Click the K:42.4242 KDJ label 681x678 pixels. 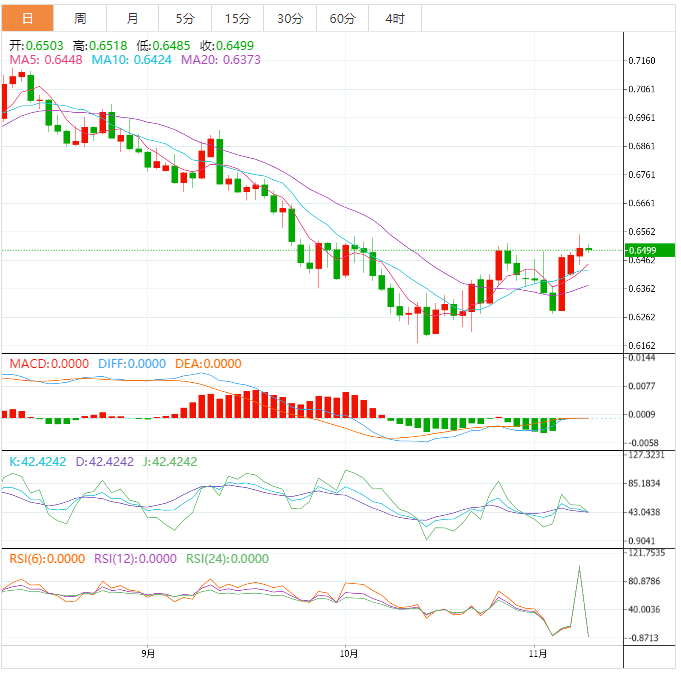(38, 462)
